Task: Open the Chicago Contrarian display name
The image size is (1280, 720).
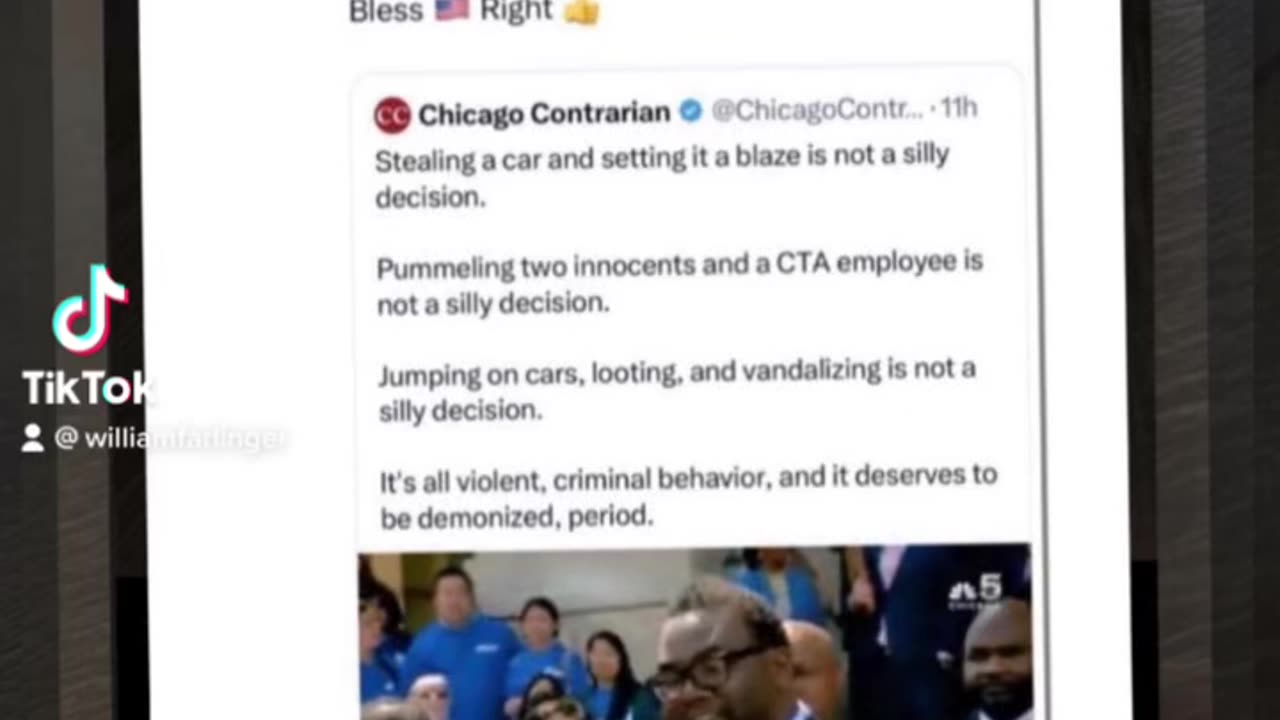Action: (x=544, y=114)
